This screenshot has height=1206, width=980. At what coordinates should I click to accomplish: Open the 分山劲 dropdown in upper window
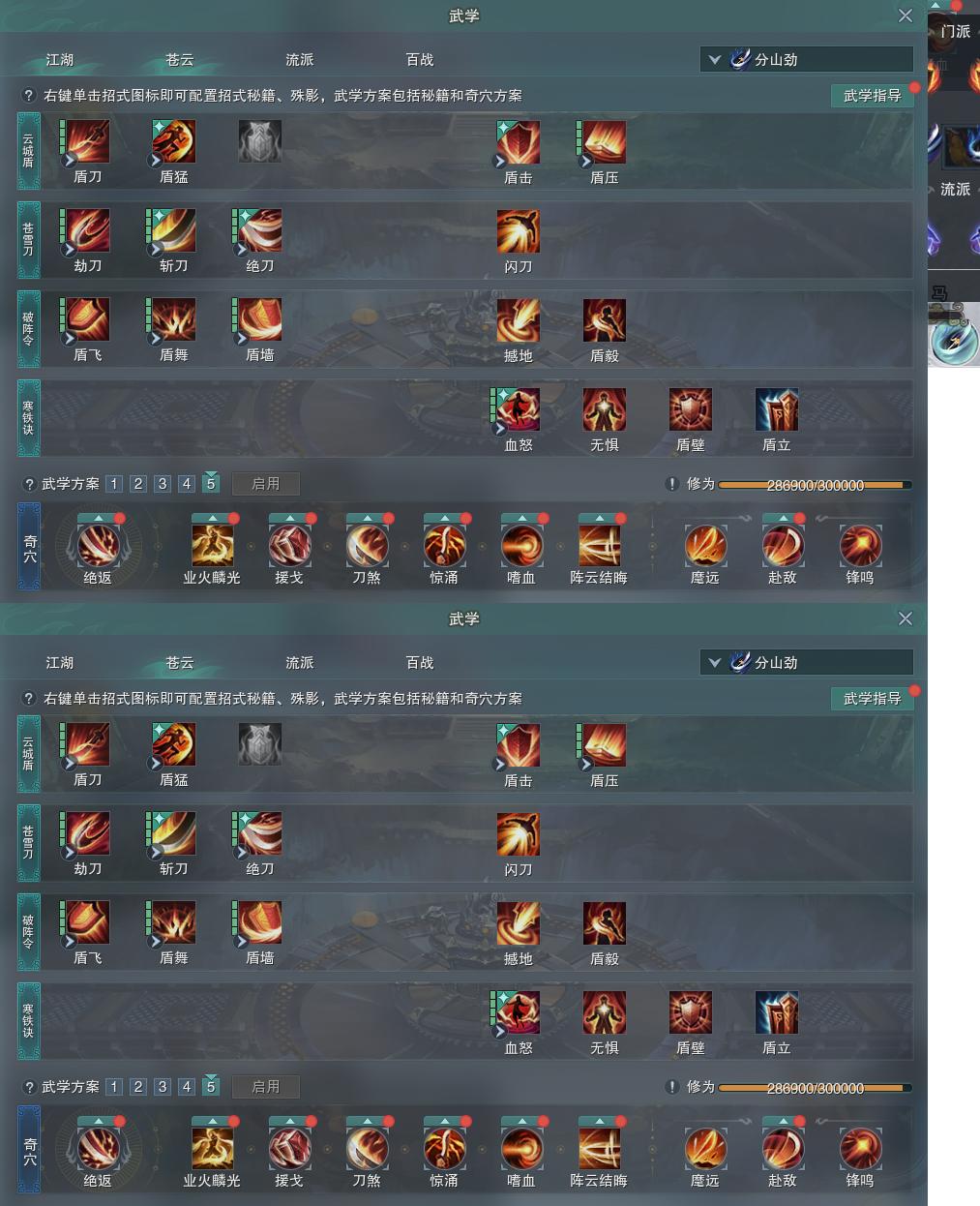807,59
